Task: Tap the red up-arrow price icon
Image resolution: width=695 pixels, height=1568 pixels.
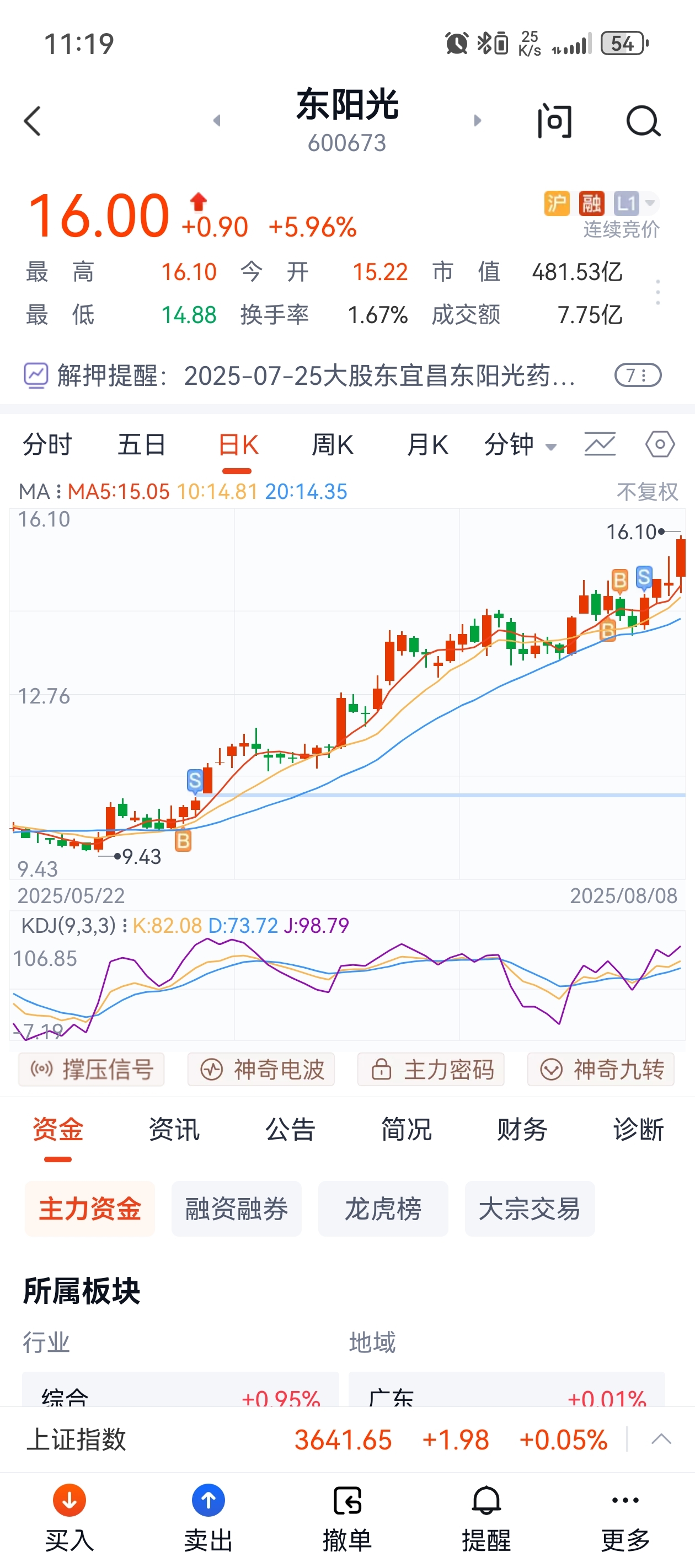Action: click(199, 201)
